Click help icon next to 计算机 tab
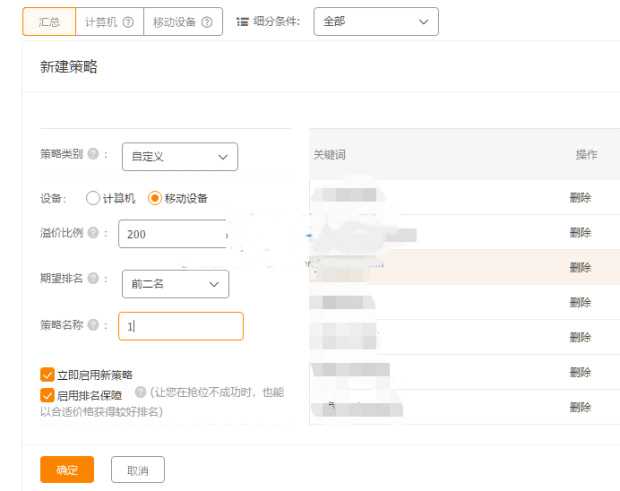 click(x=127, y=22)
